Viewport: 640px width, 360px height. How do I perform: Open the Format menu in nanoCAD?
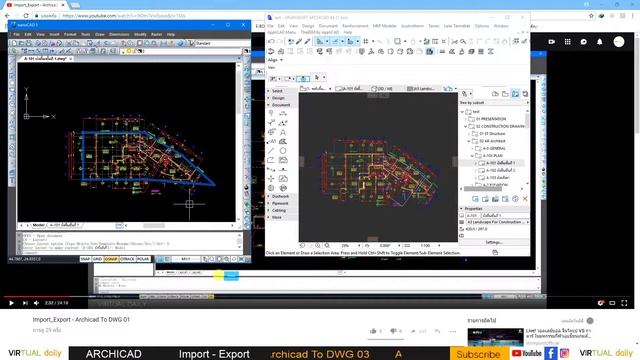click(x=70, y=35)
